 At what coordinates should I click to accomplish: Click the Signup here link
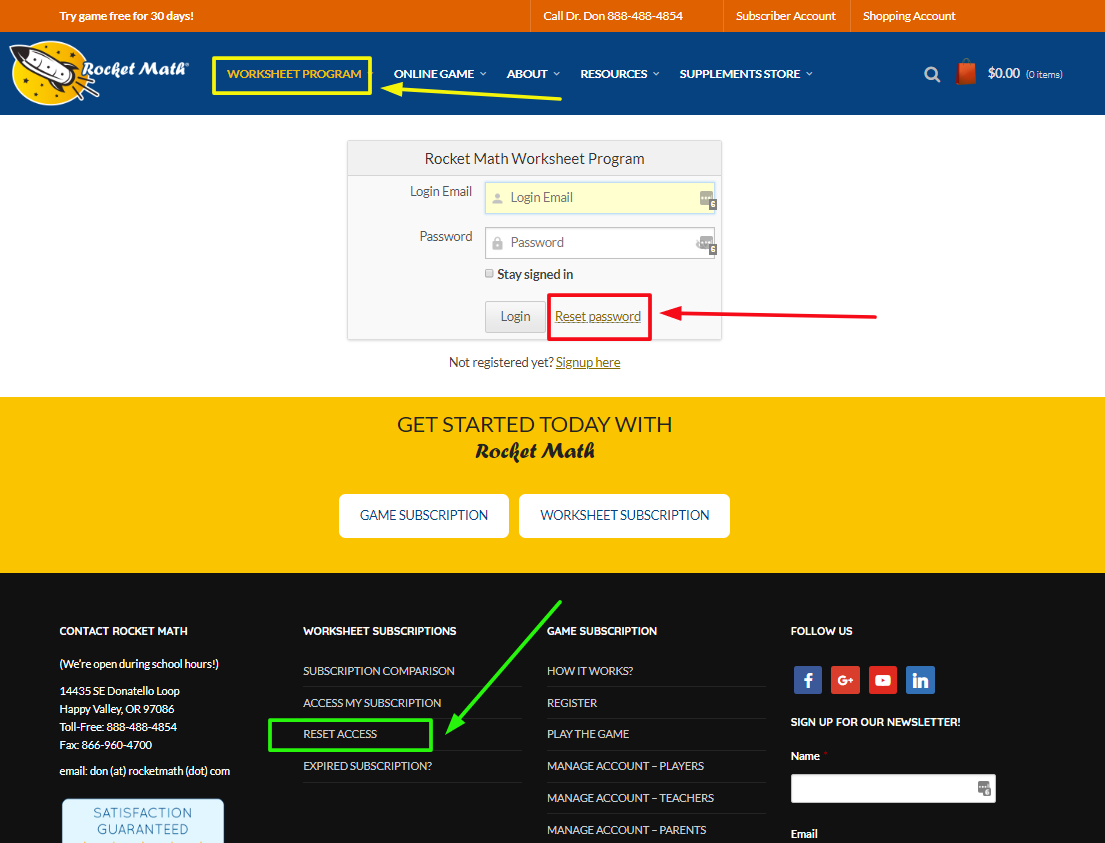point(587,362)
